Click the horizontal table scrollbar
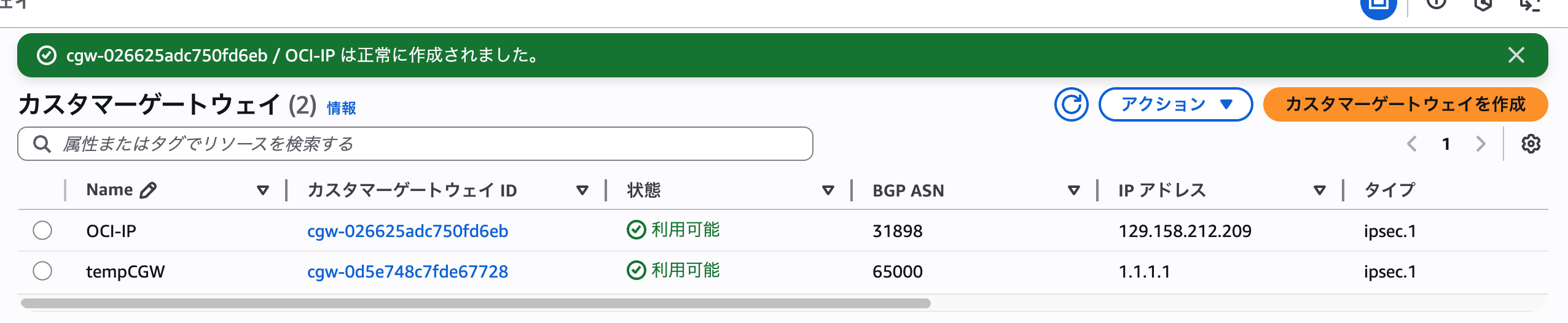The width and height of the screenshot is (1568, 323). 476,303
